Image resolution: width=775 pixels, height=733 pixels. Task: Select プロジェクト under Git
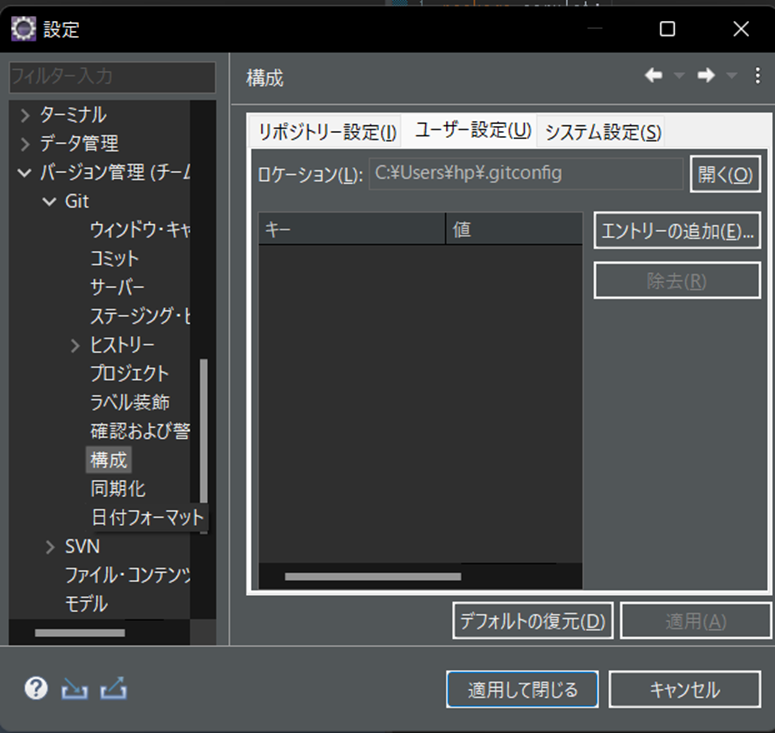(x=129, y=374)
